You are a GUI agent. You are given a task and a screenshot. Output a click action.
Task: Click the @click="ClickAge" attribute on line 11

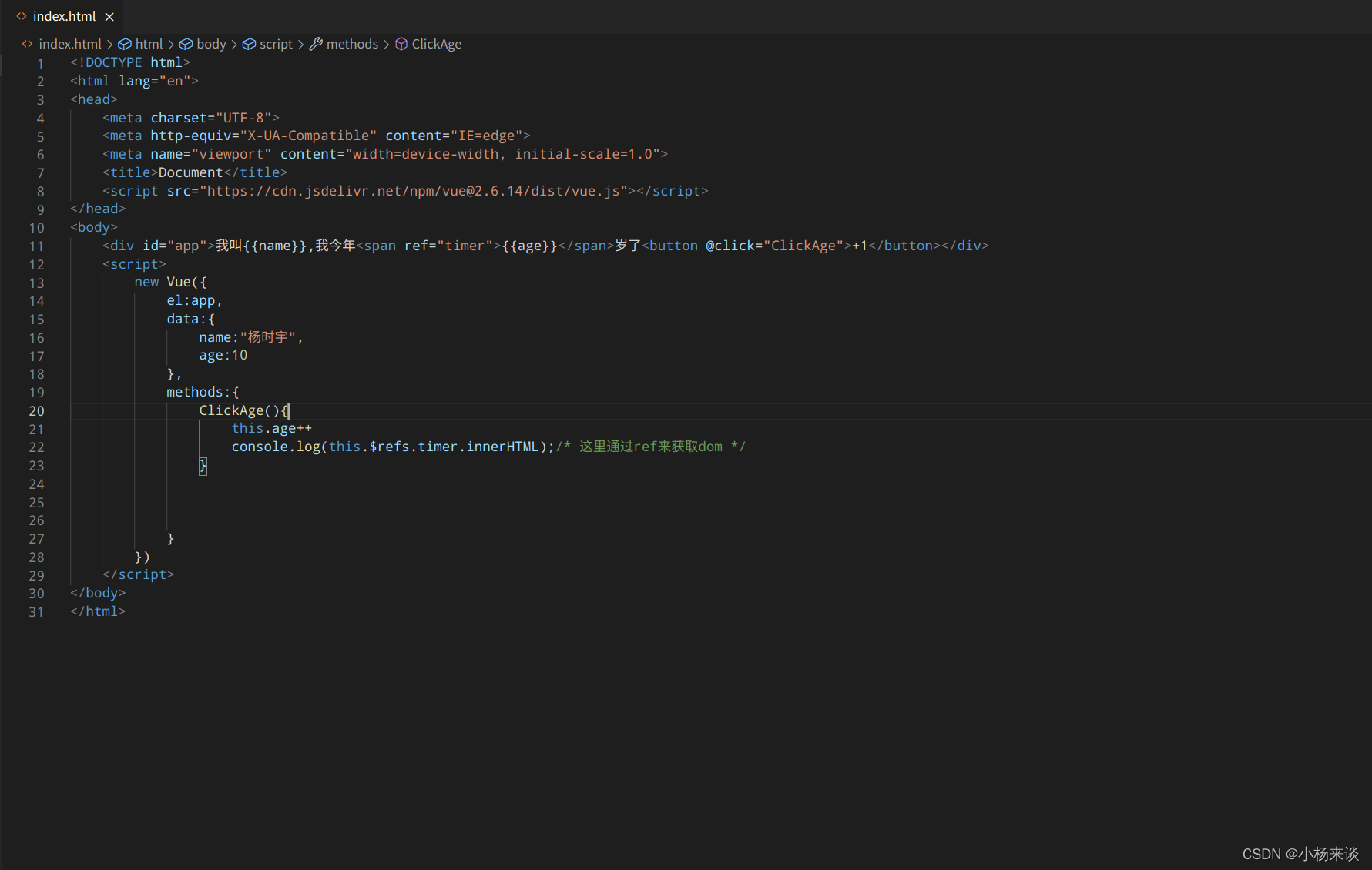[773, 246]
